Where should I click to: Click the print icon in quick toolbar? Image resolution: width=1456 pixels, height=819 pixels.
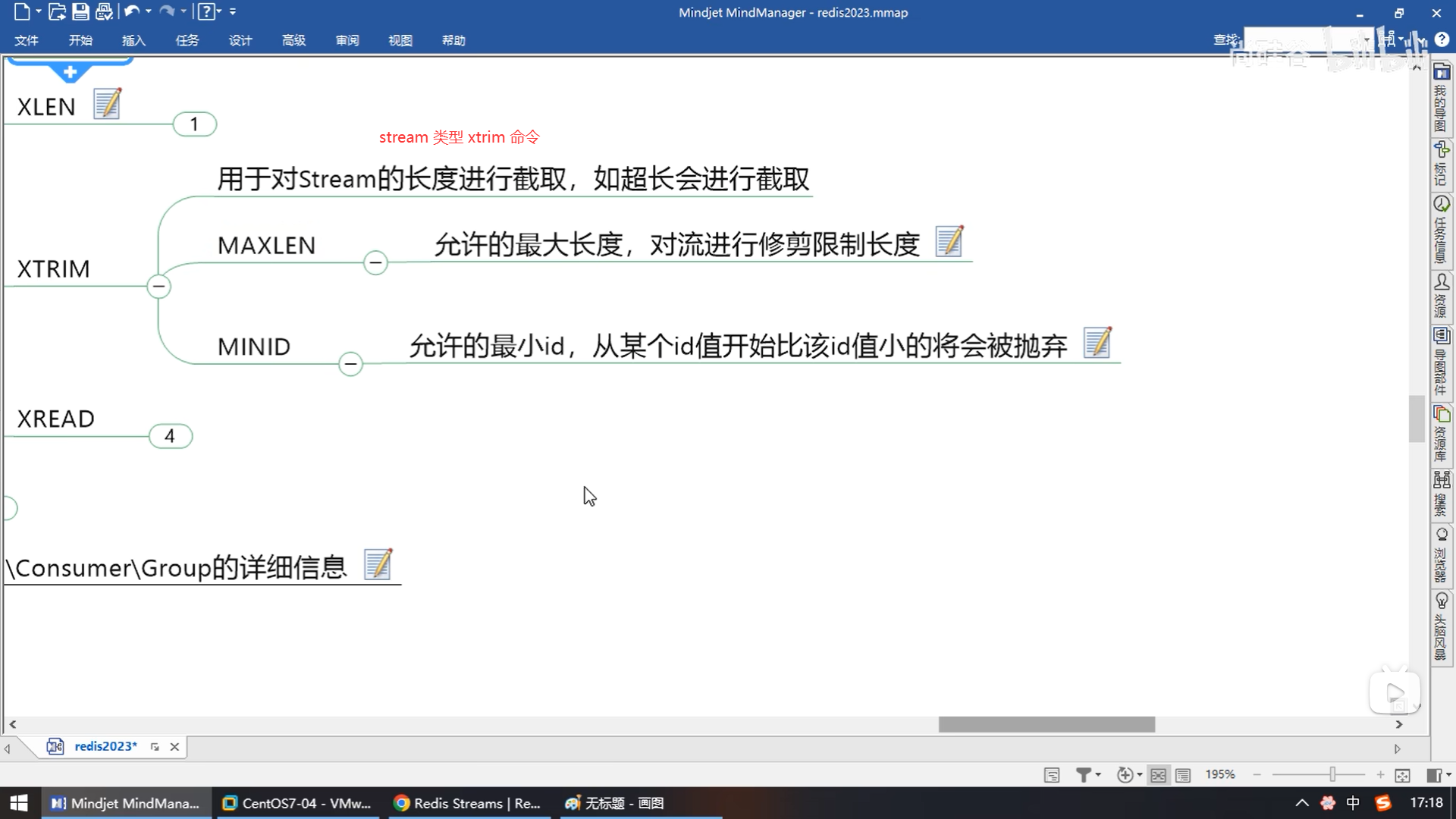click(x=104, y=11)
